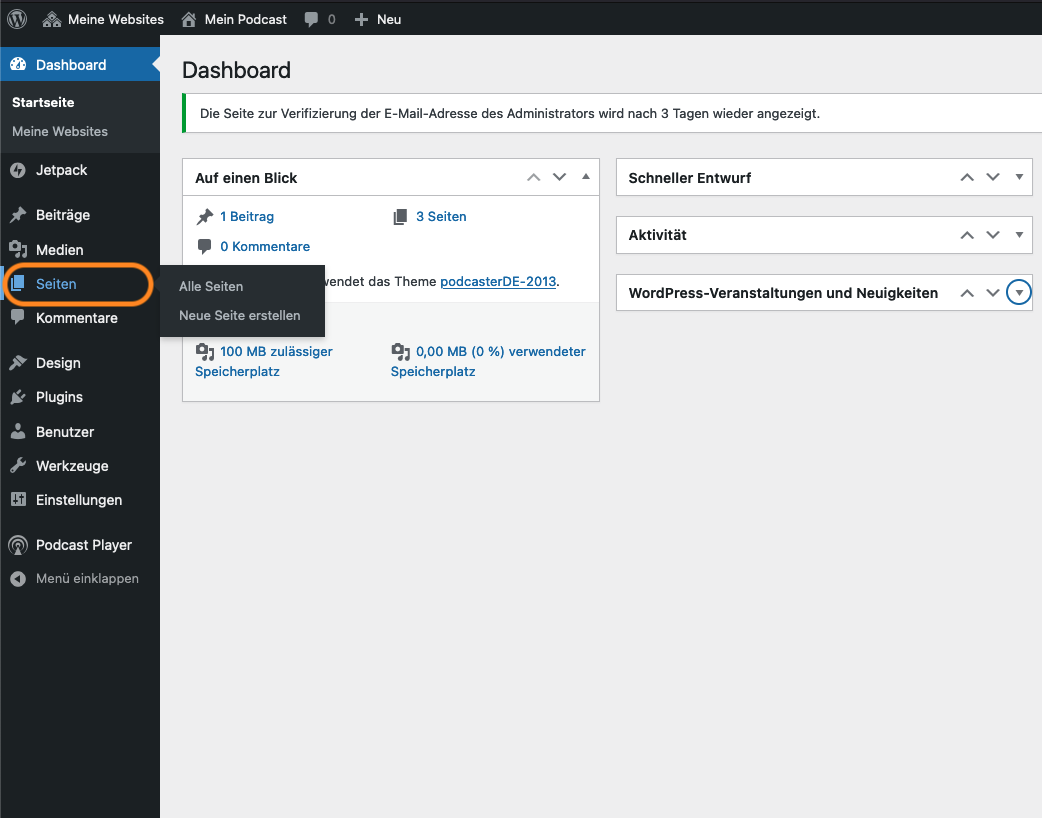The image size is (1042, 818).
Task: Click the Neu label in admin bar
Action: (389, 19)
